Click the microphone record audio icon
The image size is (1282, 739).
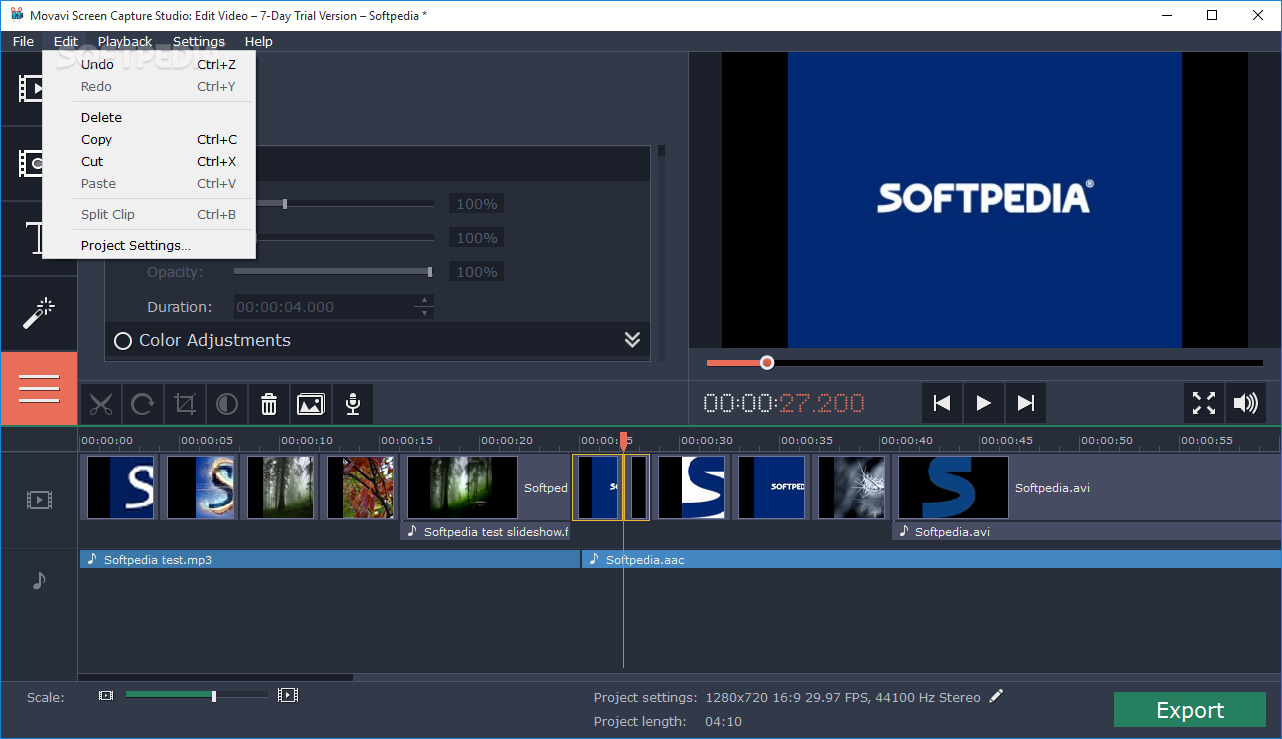point(352,404)
